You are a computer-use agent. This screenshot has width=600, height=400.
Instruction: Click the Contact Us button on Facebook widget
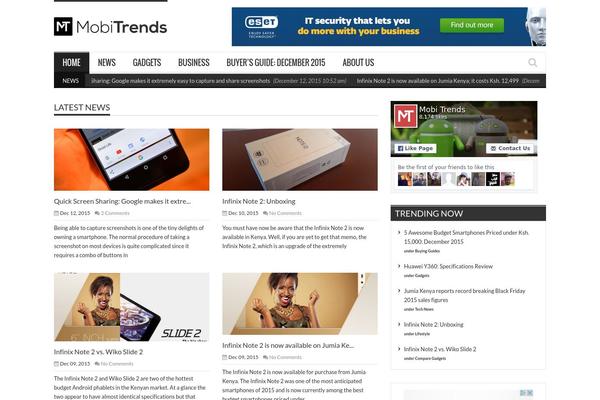tap(510, 148)
